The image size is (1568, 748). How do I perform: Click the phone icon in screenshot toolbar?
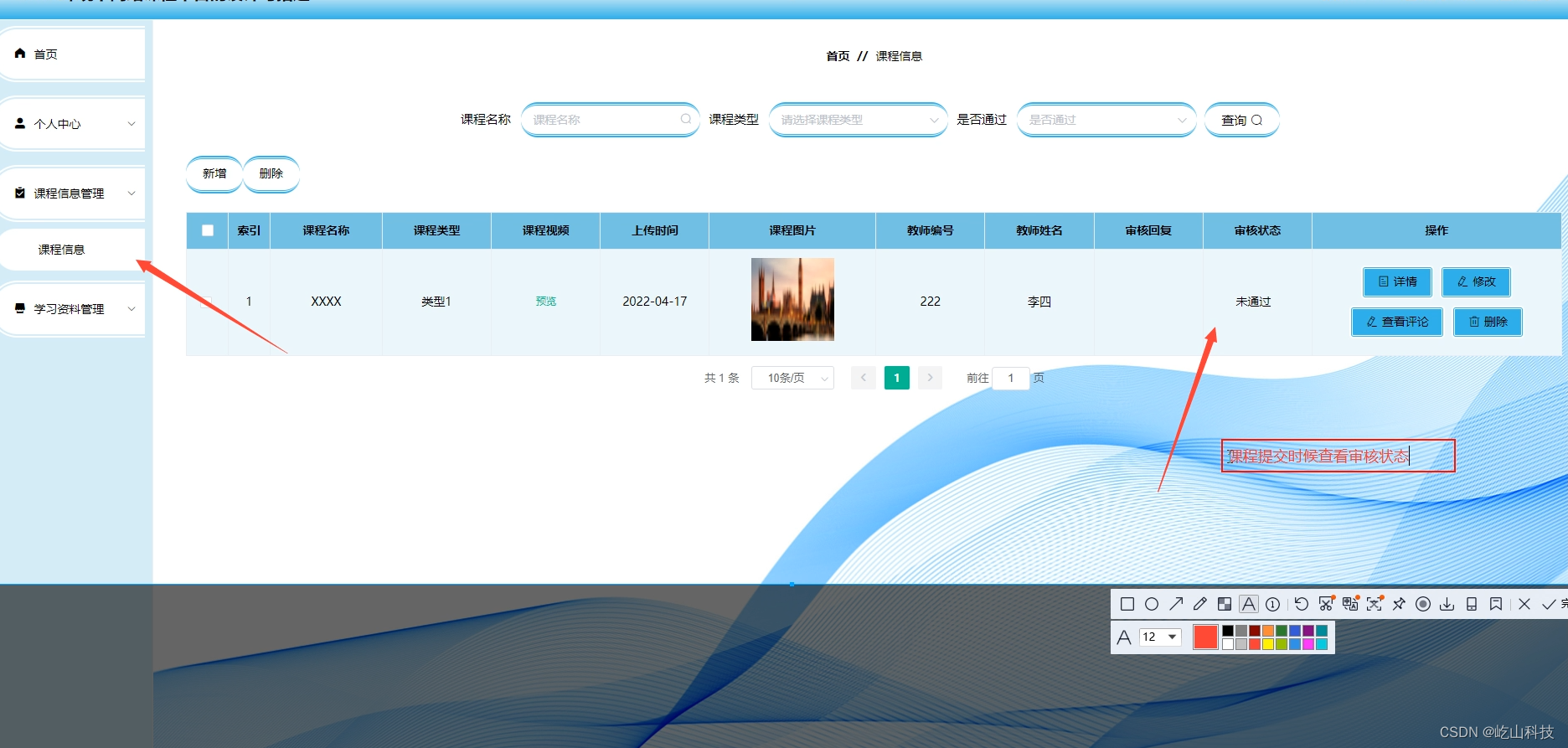pos(1472,604)
